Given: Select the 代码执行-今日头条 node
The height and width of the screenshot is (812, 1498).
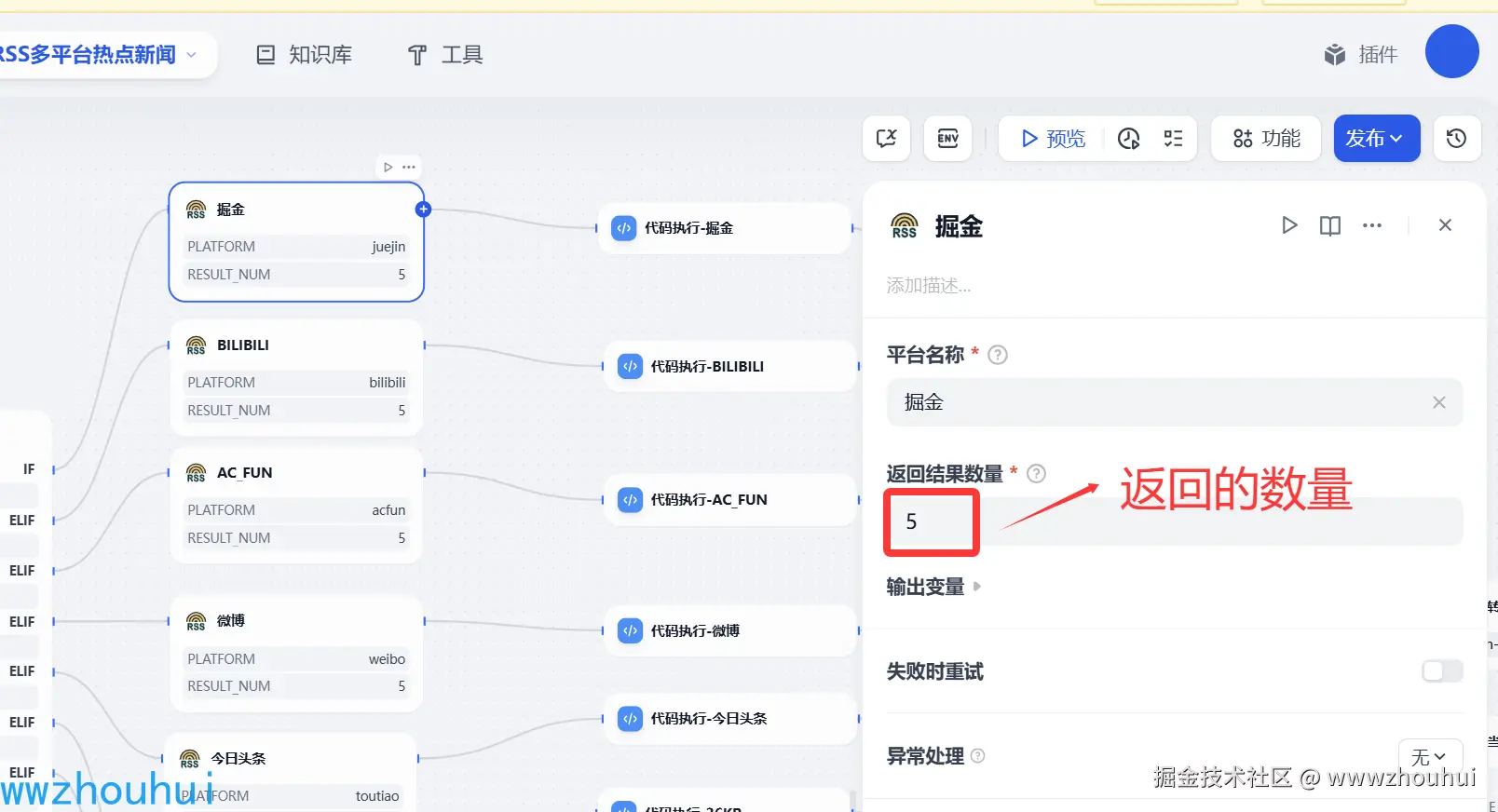Looking at the screenshot, I should coord(730,719).
